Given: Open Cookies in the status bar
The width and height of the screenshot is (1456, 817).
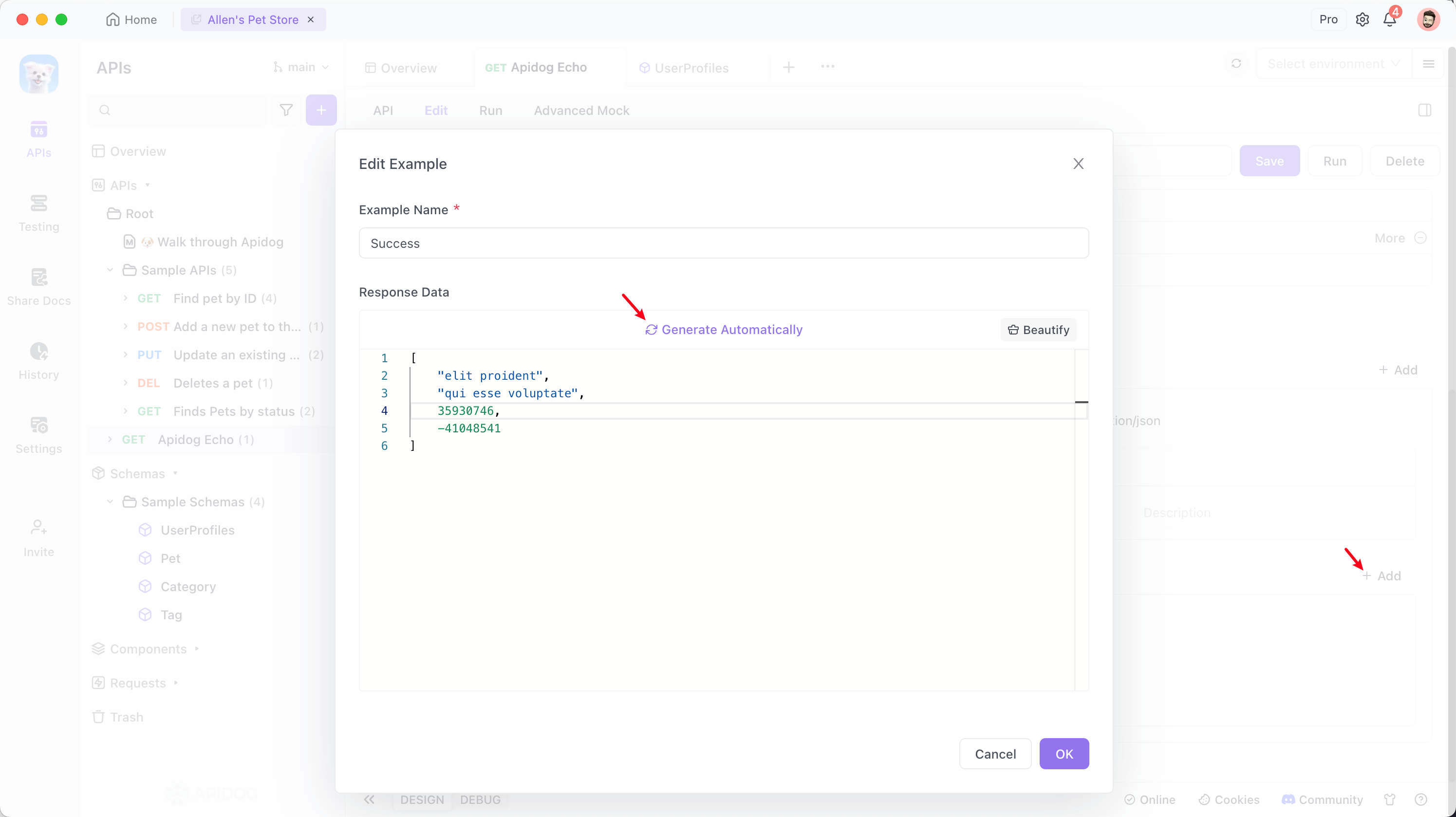Looking at the screenshot, I should [1229, 799].
